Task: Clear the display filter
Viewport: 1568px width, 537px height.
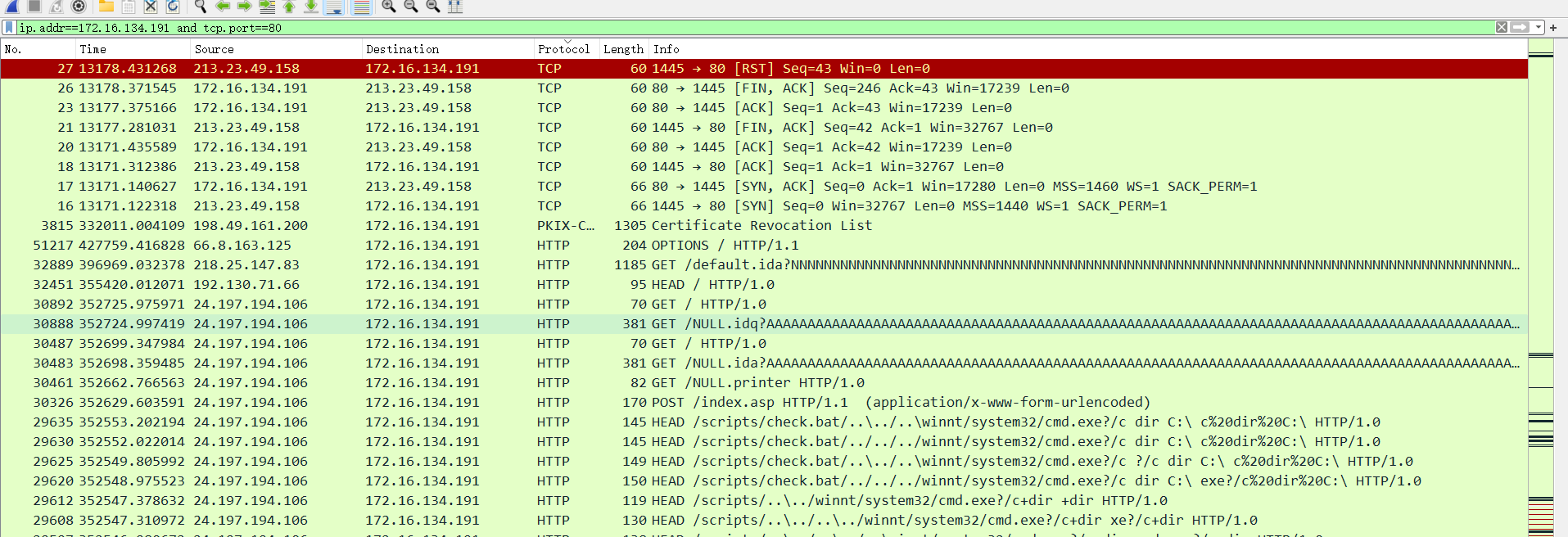Action: pyautogui.click(x=1502, y=27)
